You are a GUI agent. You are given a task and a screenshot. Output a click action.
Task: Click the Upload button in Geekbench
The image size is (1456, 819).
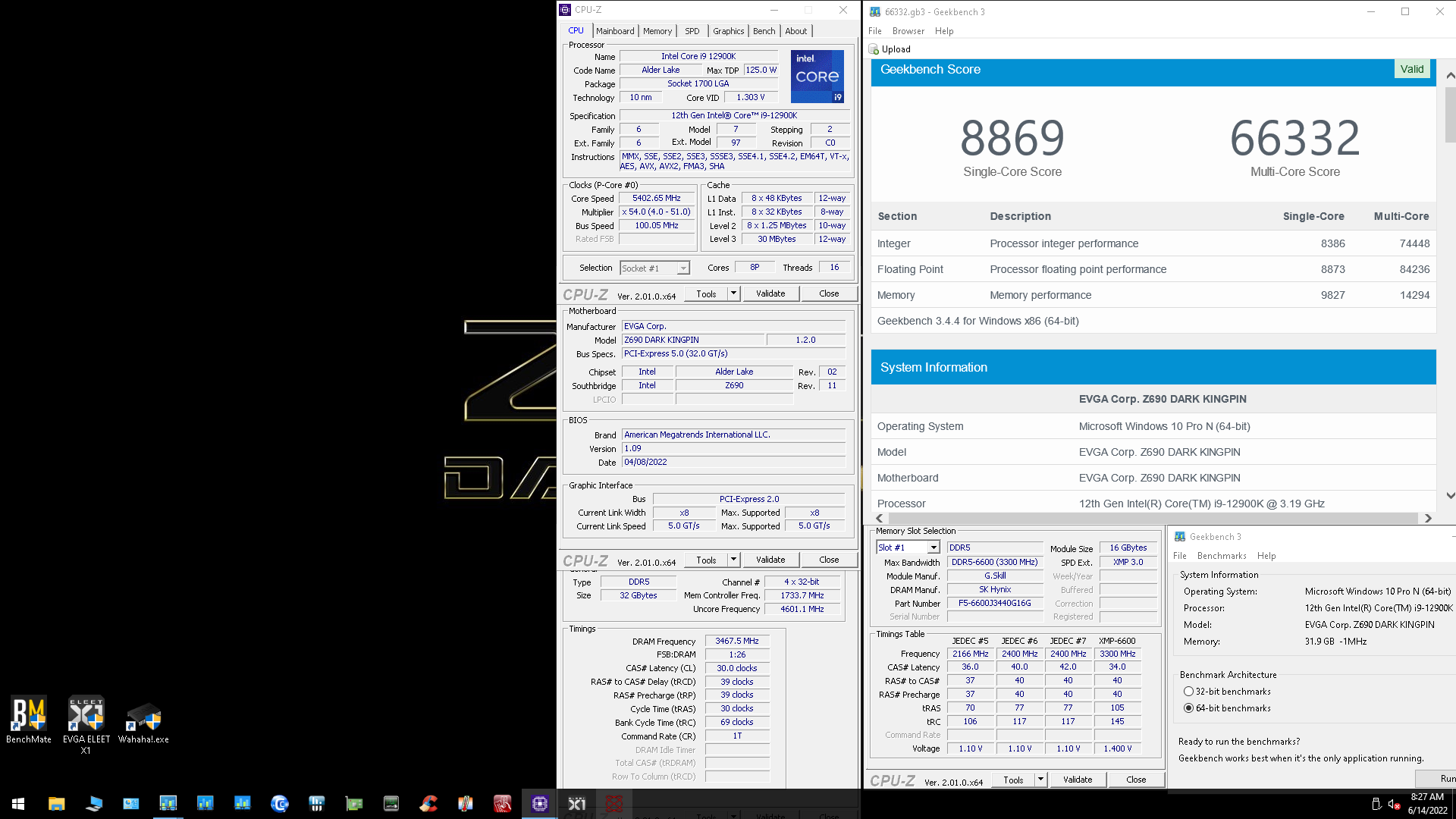pos(890,49)
